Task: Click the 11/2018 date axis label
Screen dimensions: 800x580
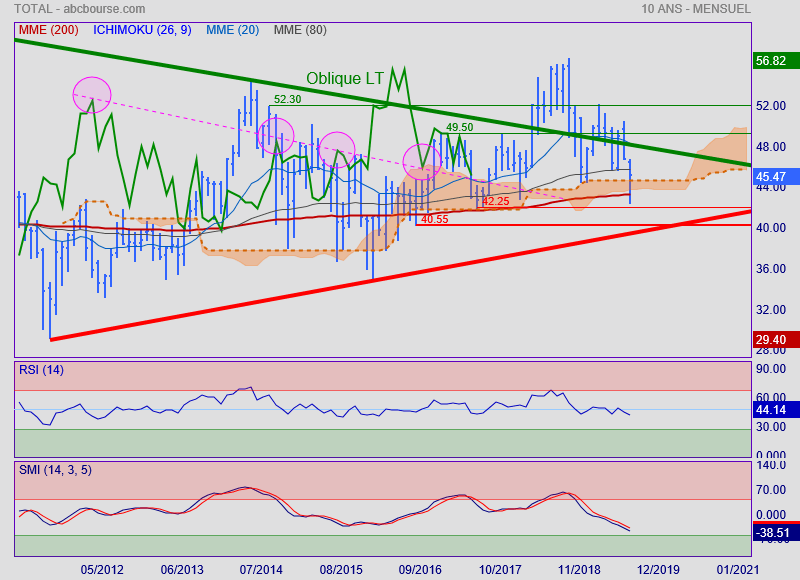Action: pyautogui.click(x=579, y=569)
